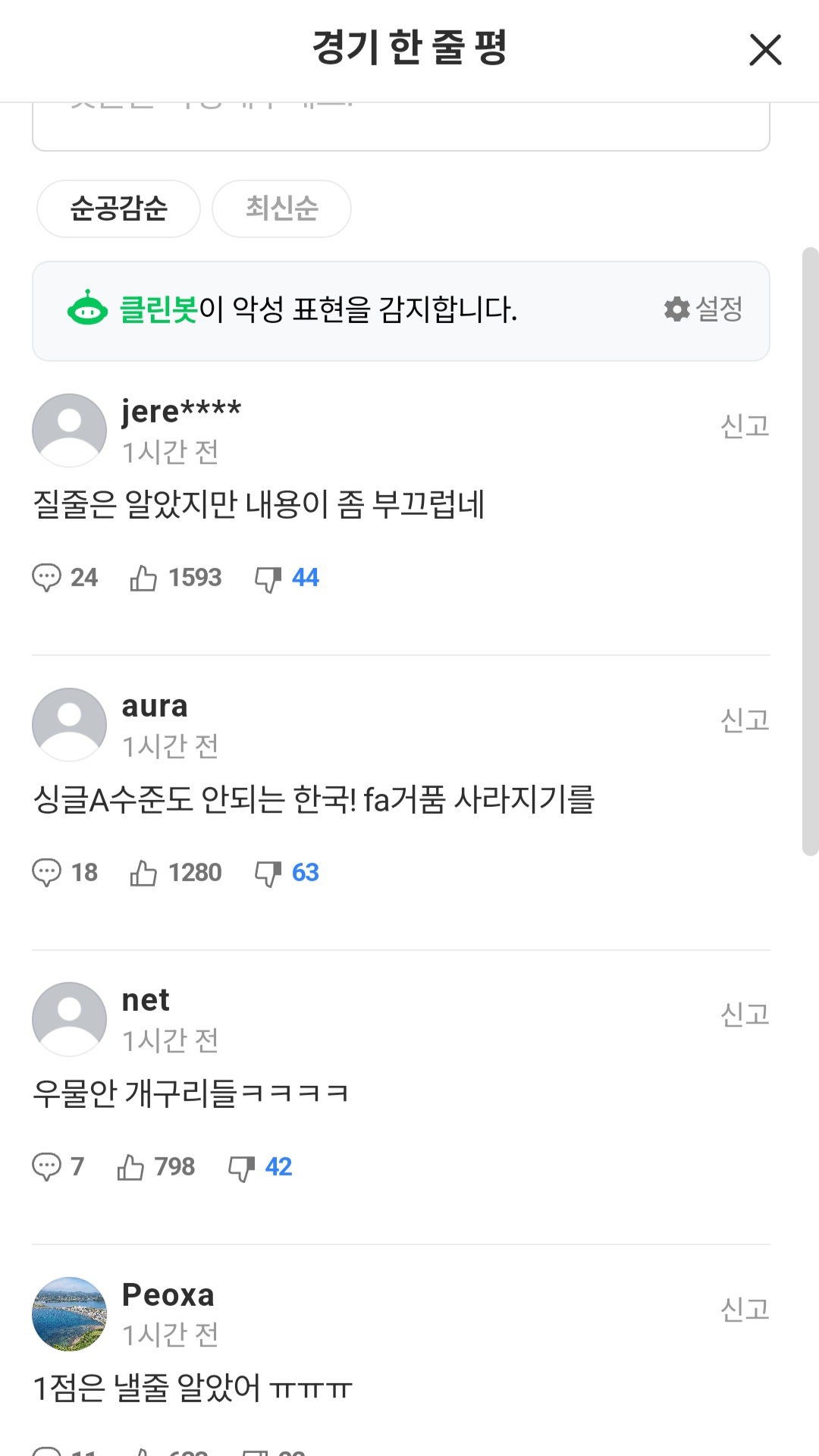Open replies on jere**** comment
The width and height of the screenshot is (819, 1456).
click(47, 578)
